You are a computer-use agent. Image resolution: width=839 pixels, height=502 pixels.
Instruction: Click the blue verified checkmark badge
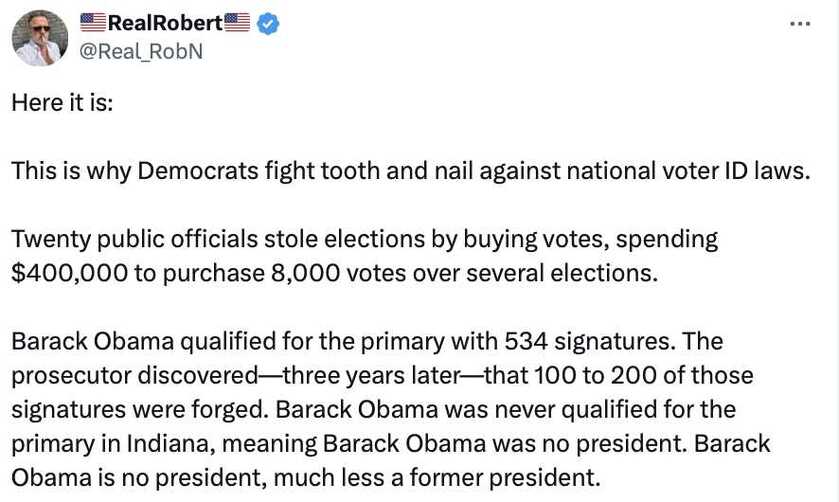[267, 23]
